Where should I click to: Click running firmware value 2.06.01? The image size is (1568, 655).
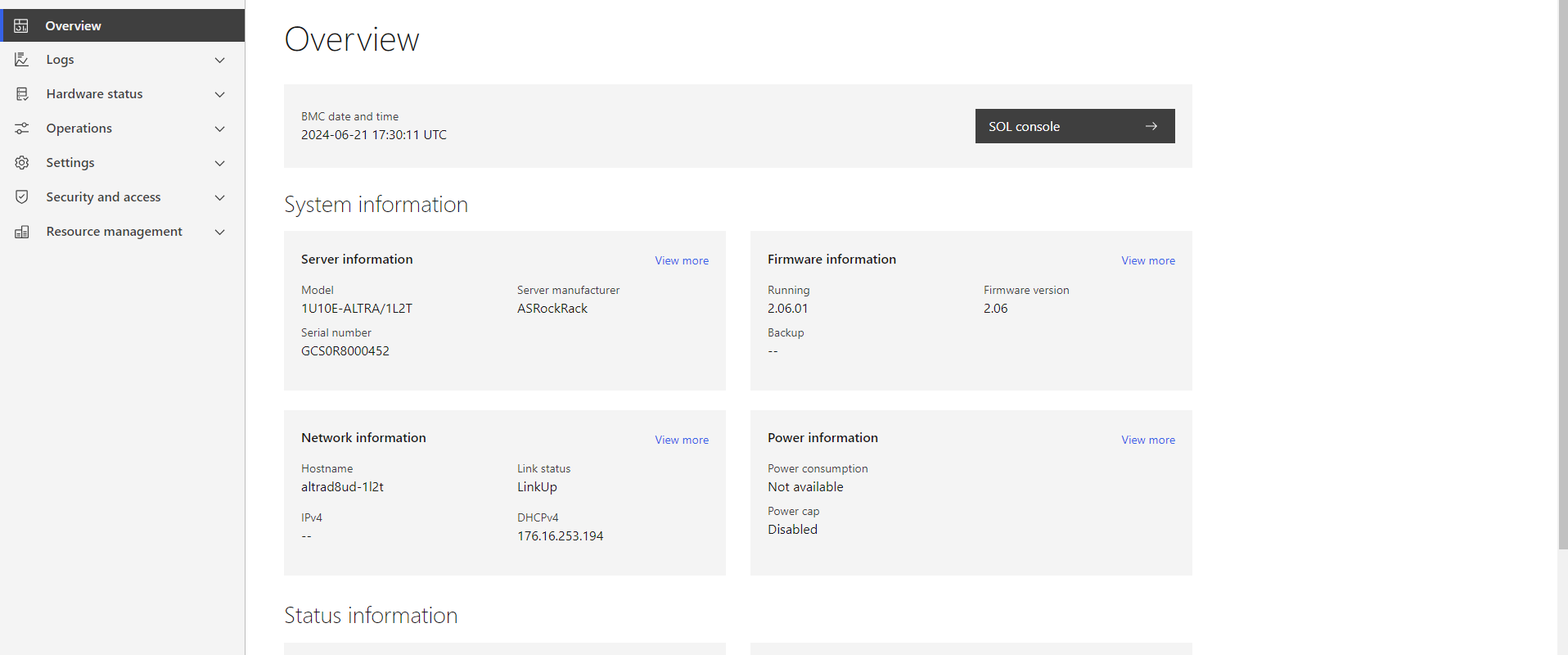[787, 309]
